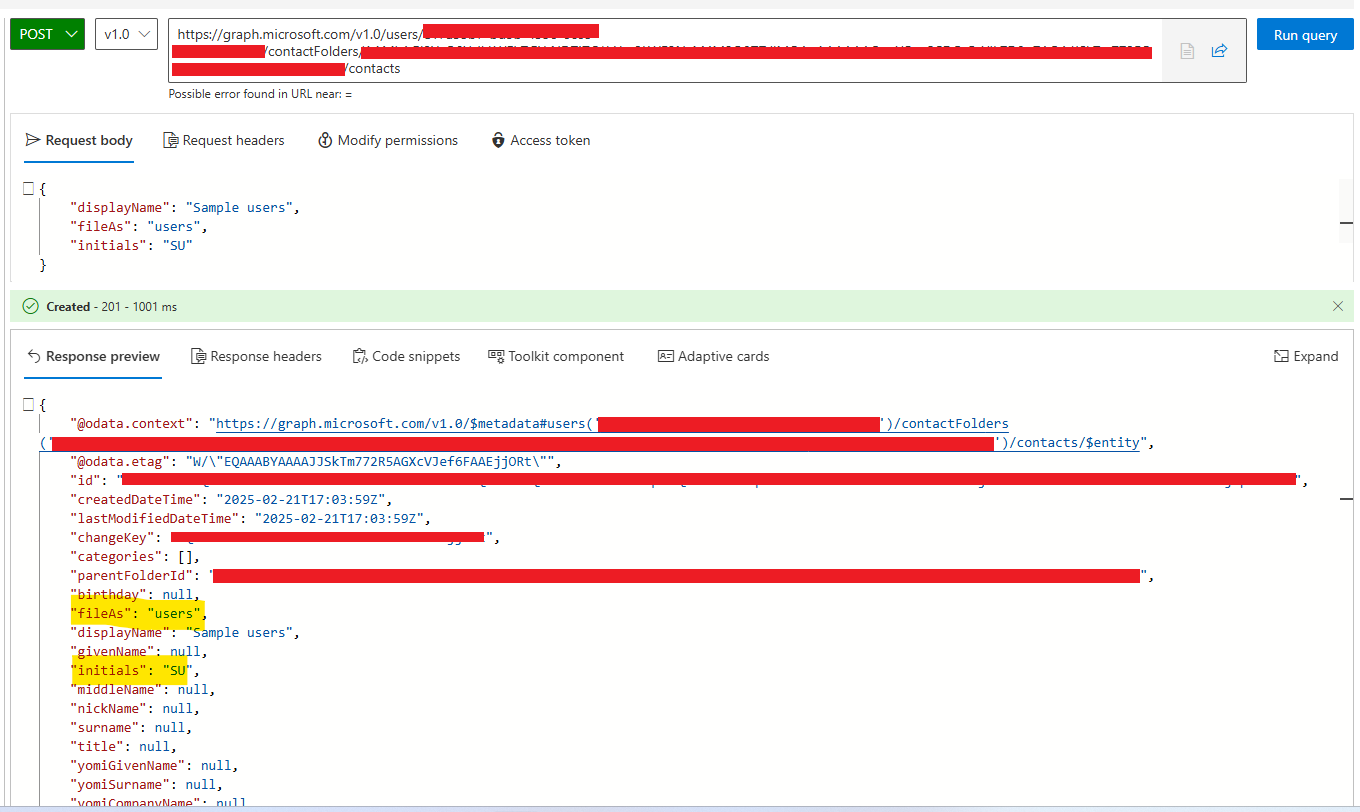Image resolution: width=1360 pixels, height=812 pixels.
Task: Select the Response preview tab
Action: pos(93,356)
